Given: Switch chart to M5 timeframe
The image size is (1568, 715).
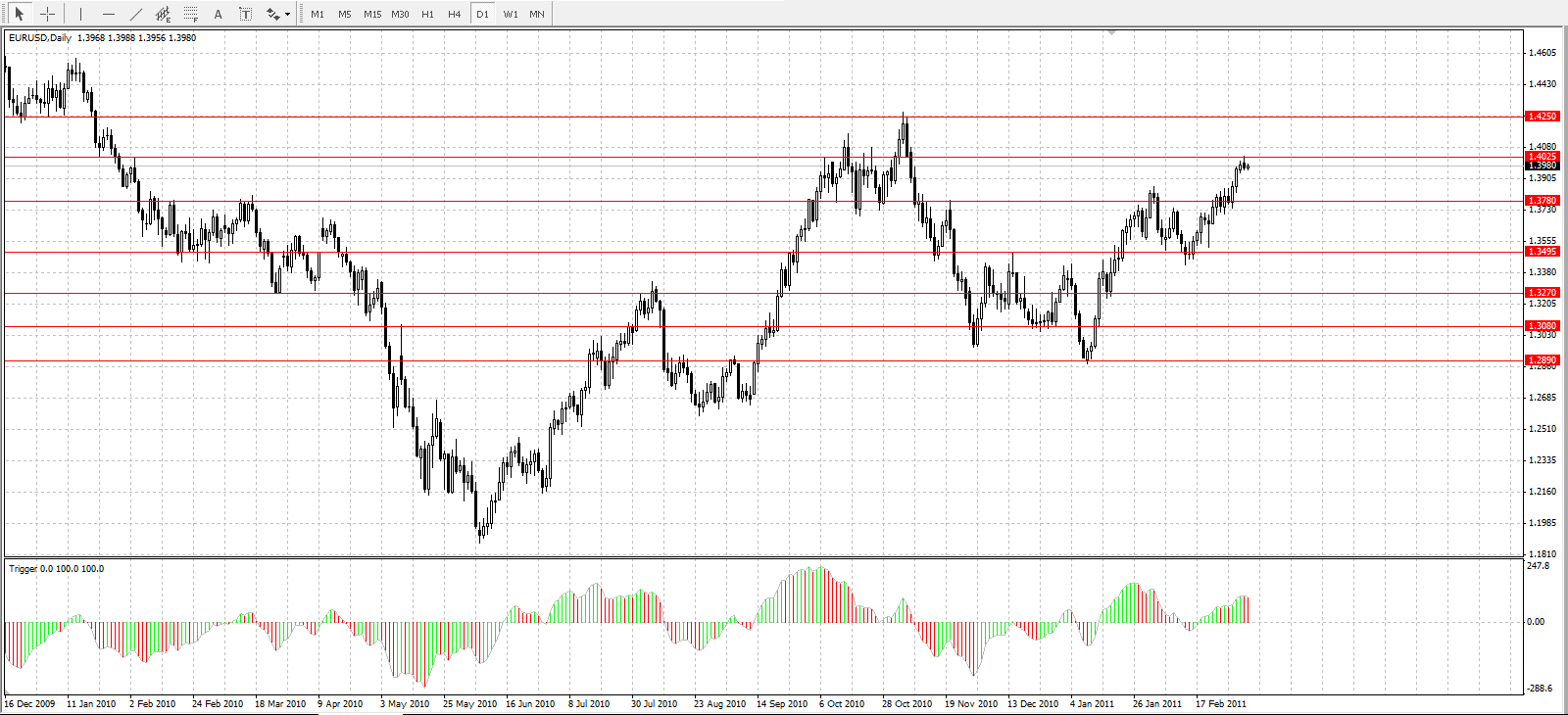Looking at the screenshot, I should point(345,15).
